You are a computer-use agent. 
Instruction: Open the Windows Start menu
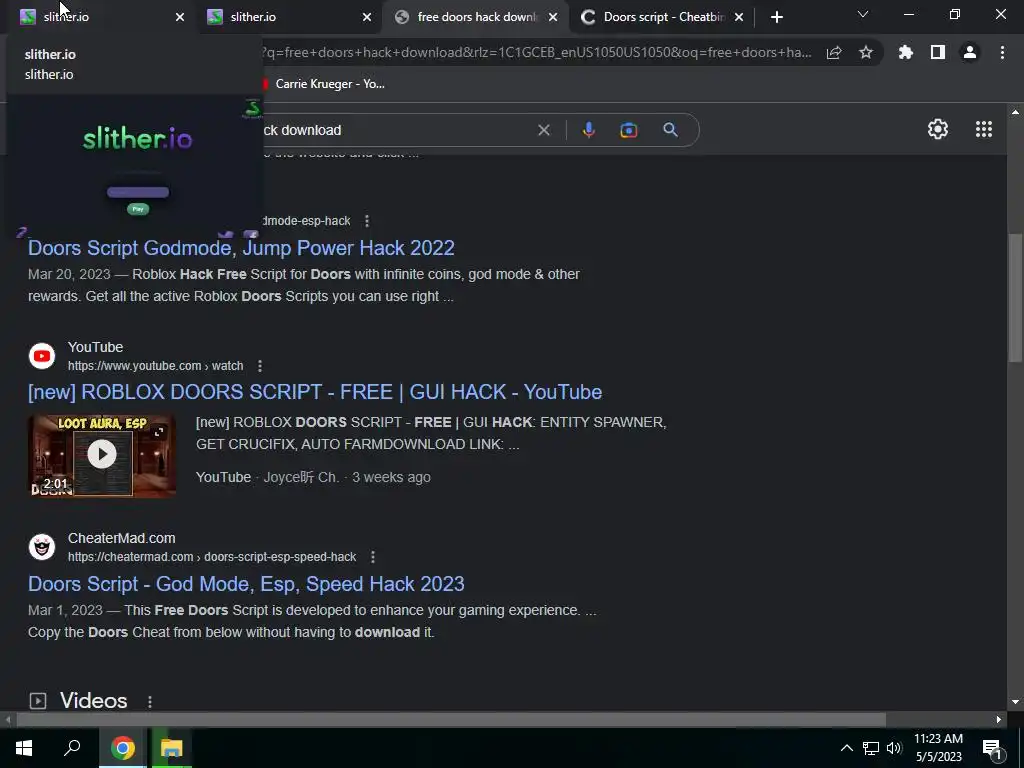pyautogui.click(x=24, y=748)
